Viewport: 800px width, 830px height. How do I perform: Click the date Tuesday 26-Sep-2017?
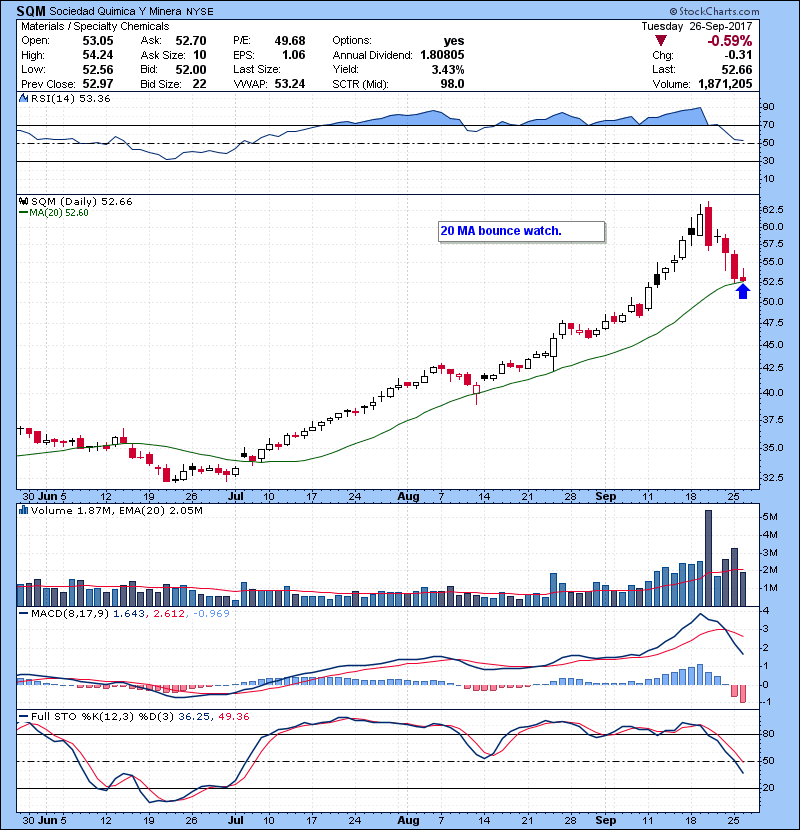[x=697, y=26]
